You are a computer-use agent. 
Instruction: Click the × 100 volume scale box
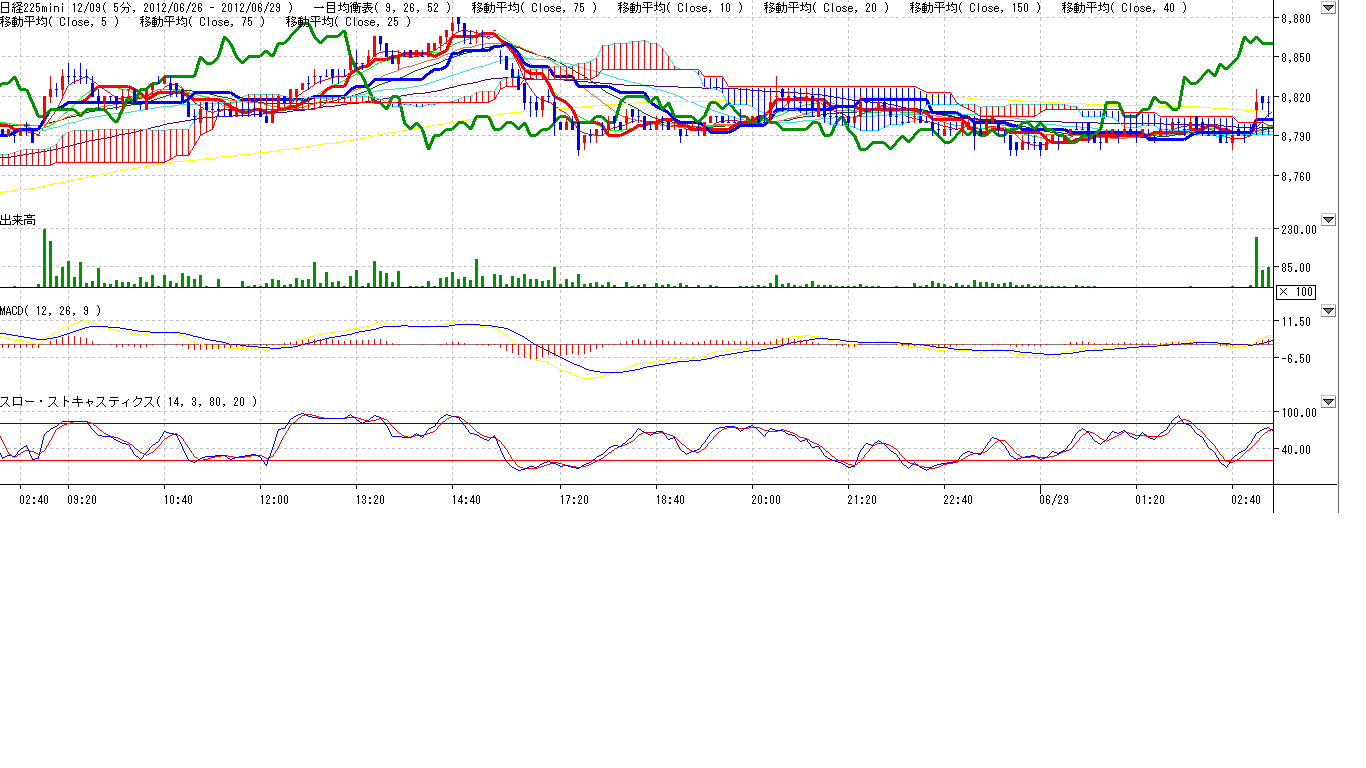1296,292
